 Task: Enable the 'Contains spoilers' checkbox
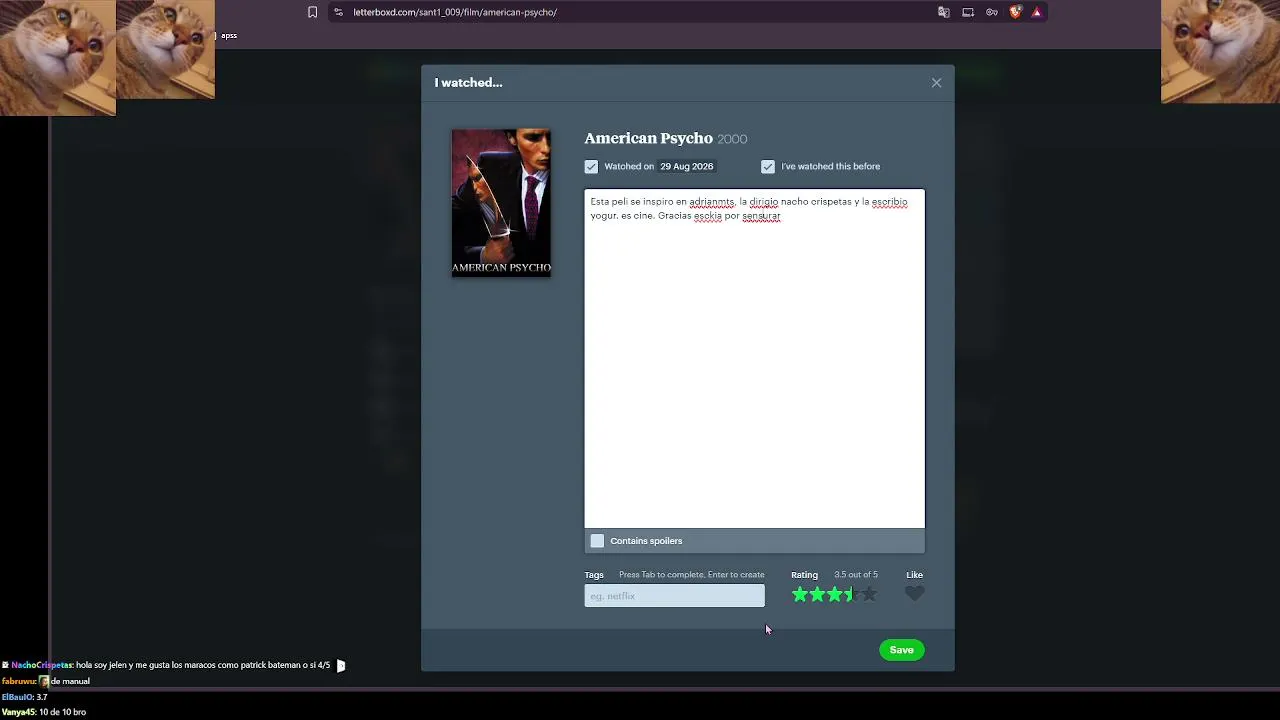[x=598, y=541]
